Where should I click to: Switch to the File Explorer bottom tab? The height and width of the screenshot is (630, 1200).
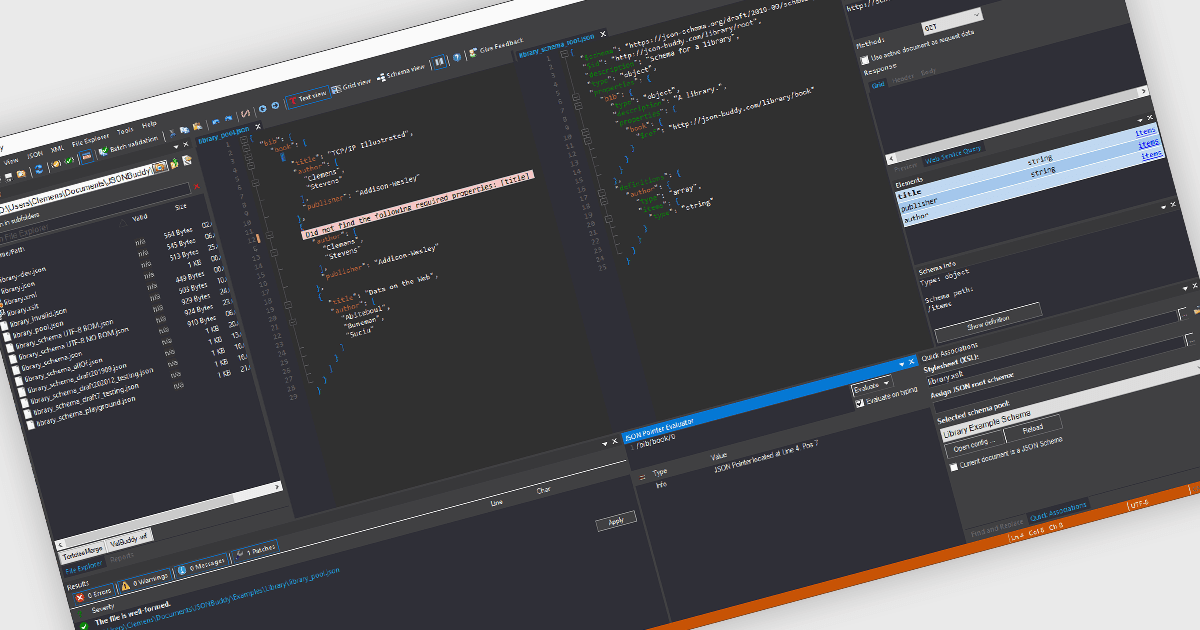(85, 568)
